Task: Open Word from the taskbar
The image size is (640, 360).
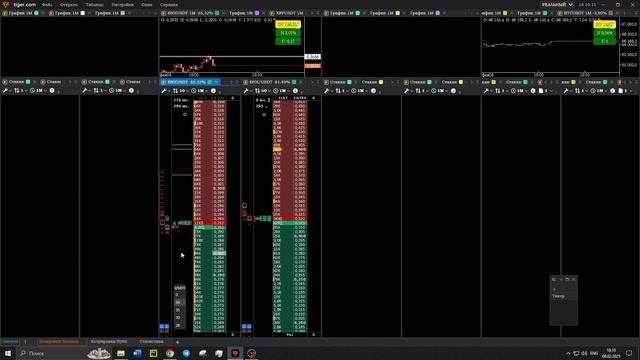Action: [137, 353]
